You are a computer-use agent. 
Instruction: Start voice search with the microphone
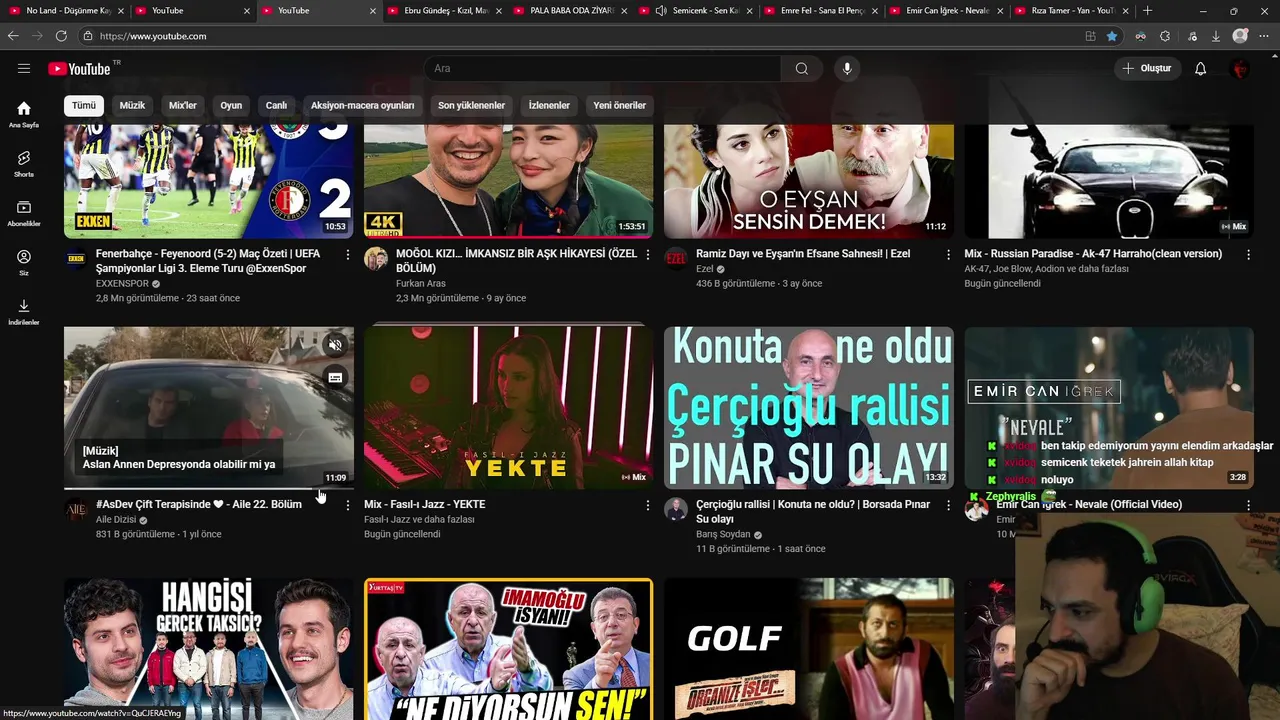tap(847, 68)
